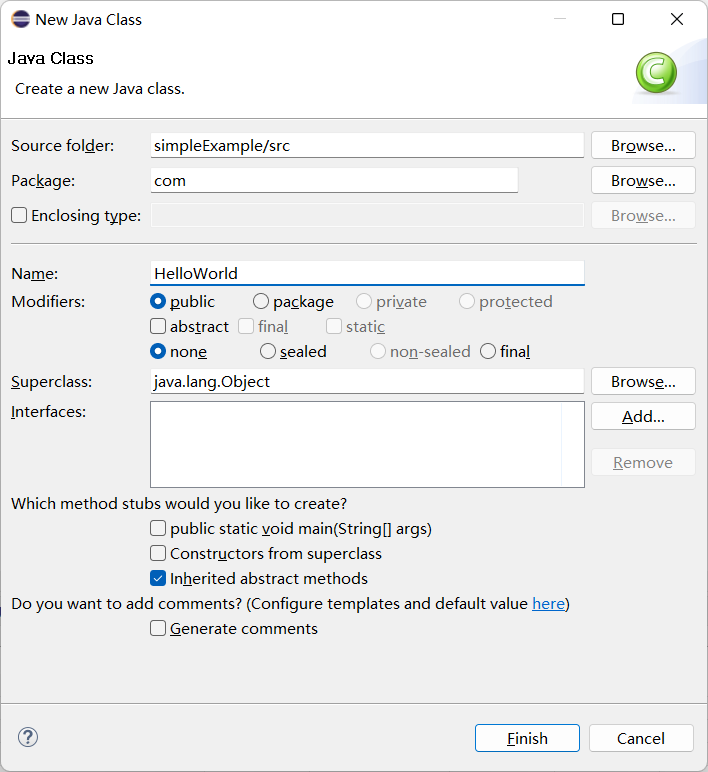The width and height of the screenshot is (708, 772).
Task: Toggle the abstract modifier checkbox
Action: coord(158,326)
